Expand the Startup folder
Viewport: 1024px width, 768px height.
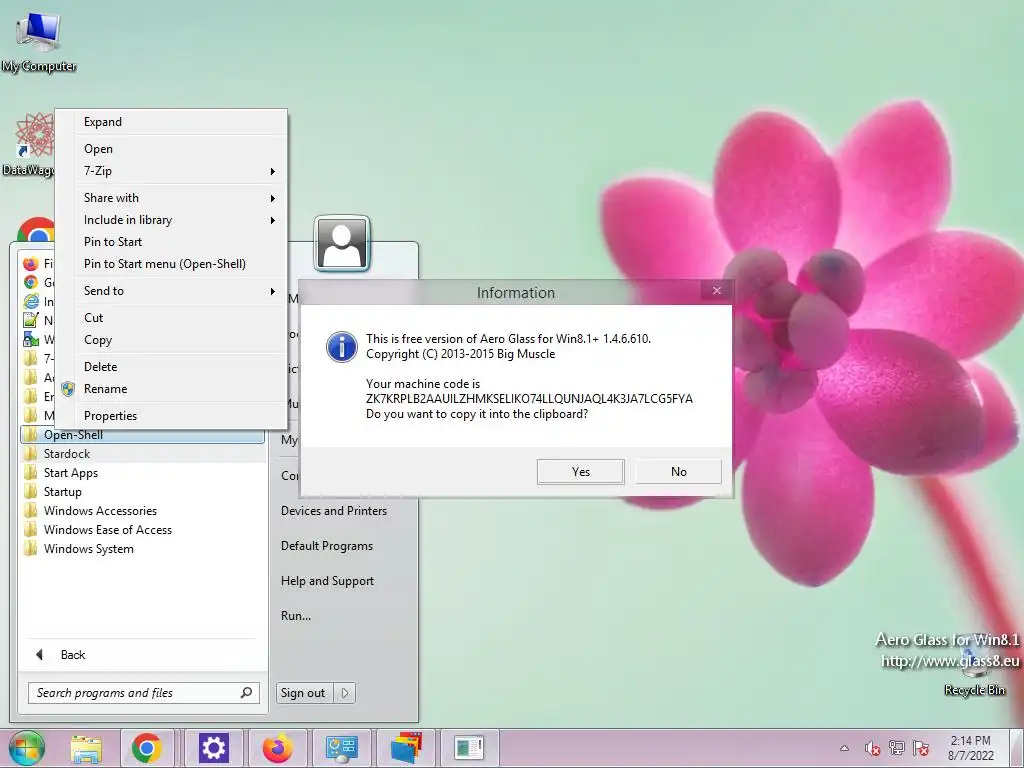click(x=143, y=491)
